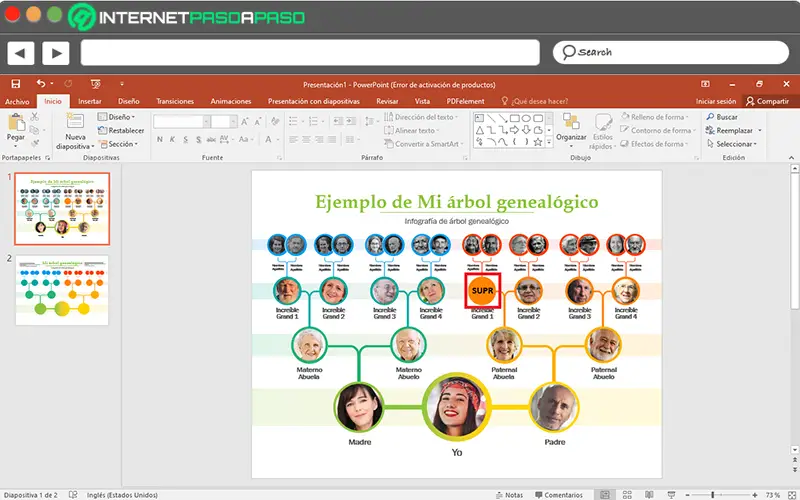The image size is (800, 500).
Task: Open Relleno de forma dropdown
Action: coord(655,117)
